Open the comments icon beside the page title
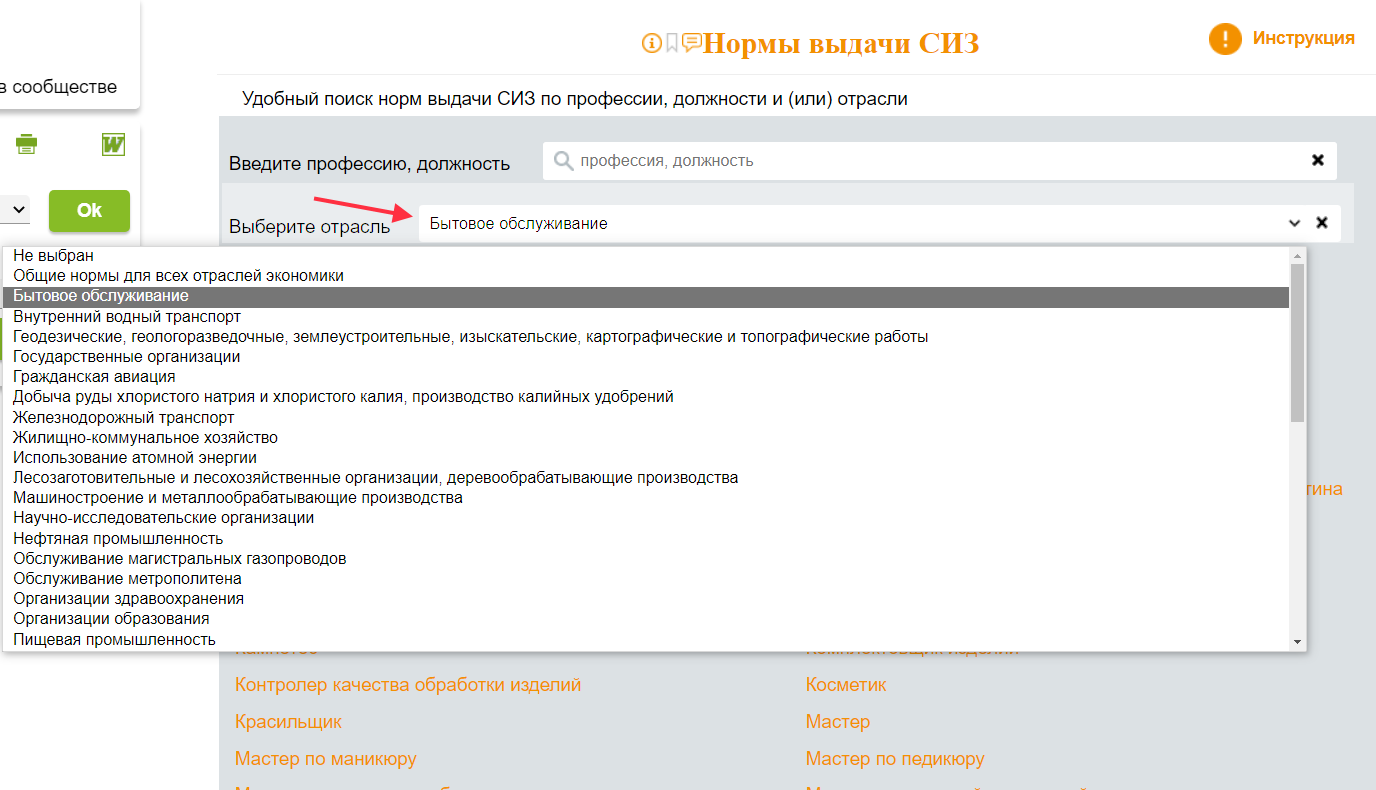Image resolution: width=1376 pixels, height=790 pixels. click(691, 42)
